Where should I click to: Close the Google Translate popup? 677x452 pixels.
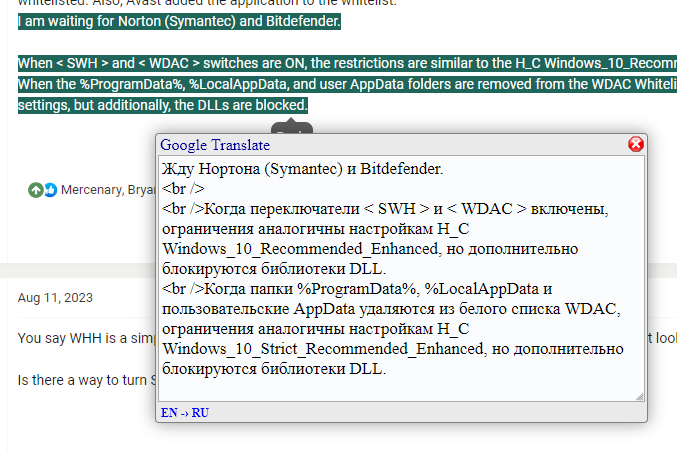coord(636,144)
